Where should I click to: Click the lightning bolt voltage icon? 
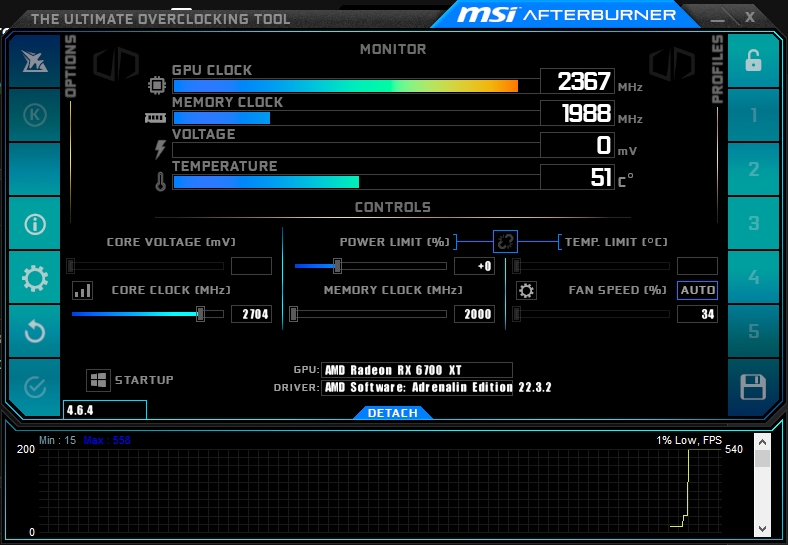pyautogui.click(x=160, y=149)
